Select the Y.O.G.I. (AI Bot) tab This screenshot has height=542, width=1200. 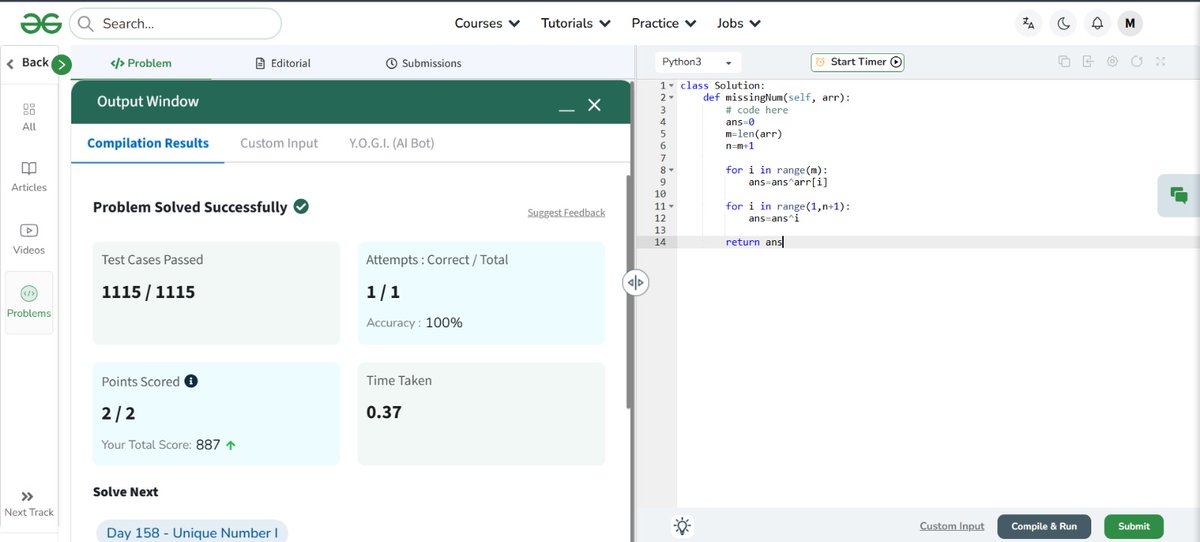(x=391, y=143)
